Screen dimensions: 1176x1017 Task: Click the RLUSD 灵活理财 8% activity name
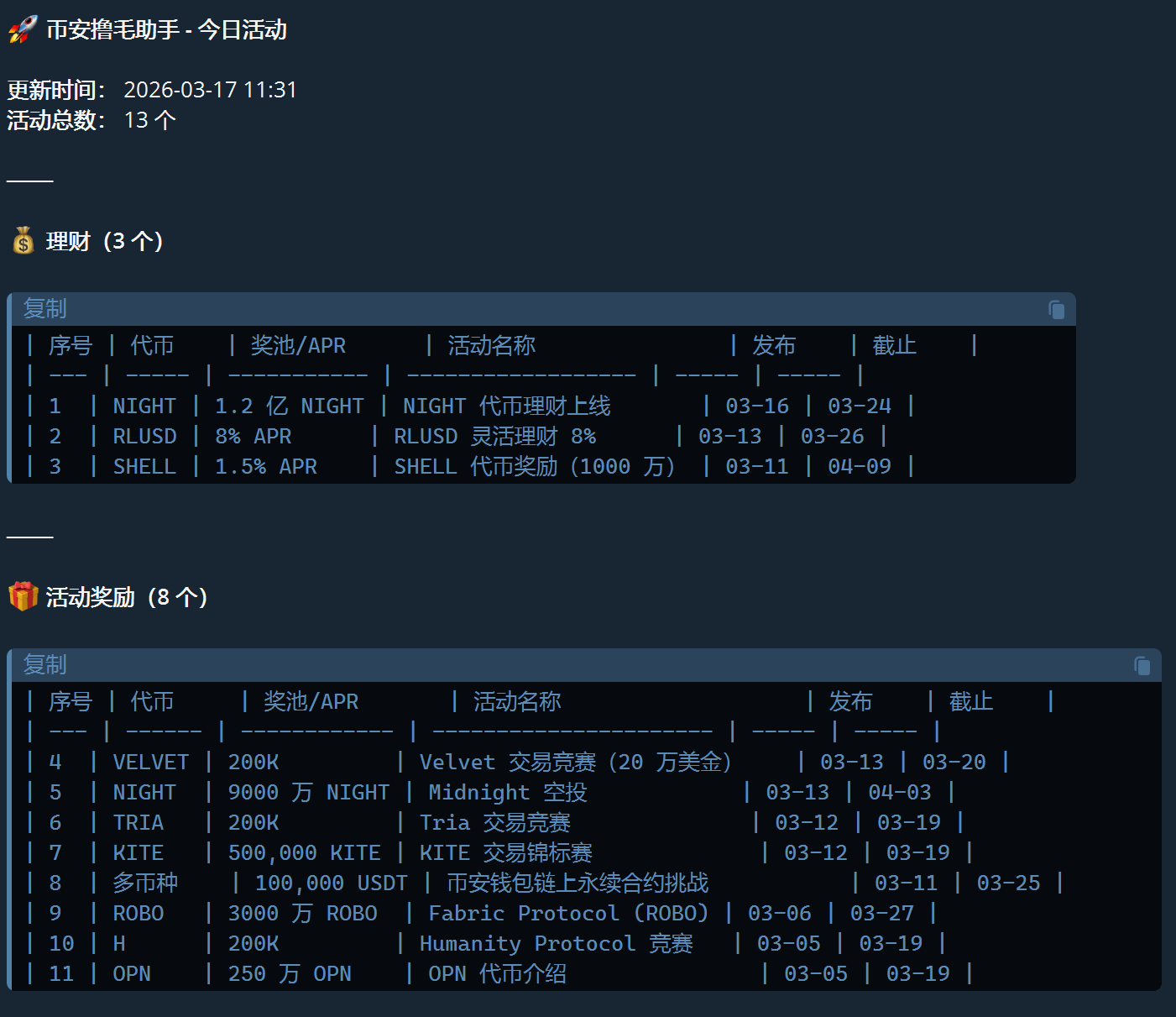pyautogui.click(x=495, y=437)
